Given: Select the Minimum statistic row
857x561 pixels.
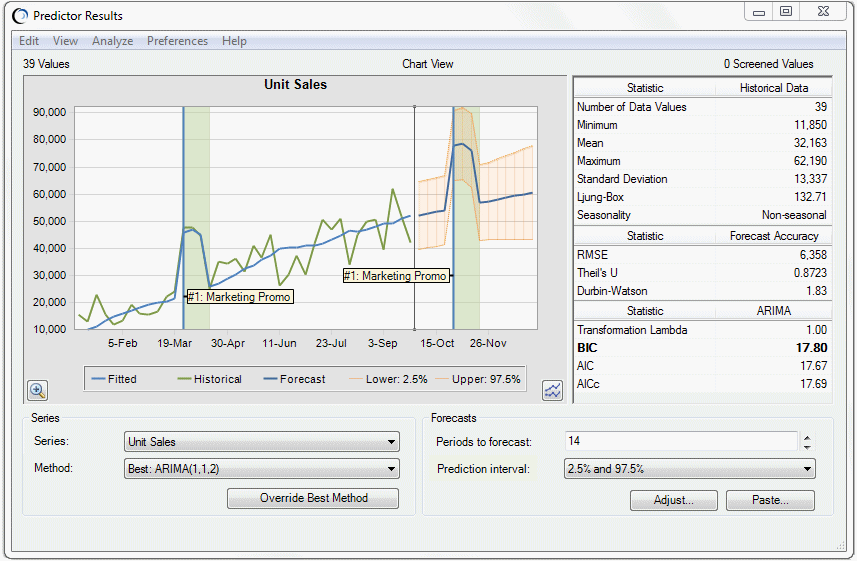Looking at the screenshot, I should 702,125.
